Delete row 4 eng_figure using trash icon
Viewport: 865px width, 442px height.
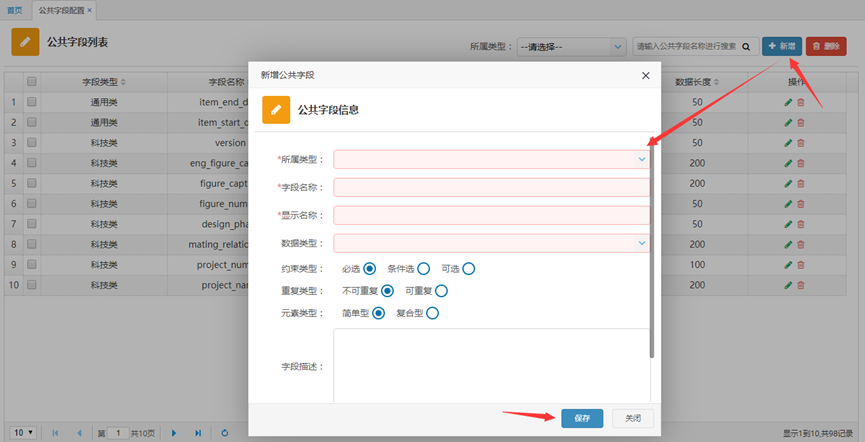[x=801, y=163]
